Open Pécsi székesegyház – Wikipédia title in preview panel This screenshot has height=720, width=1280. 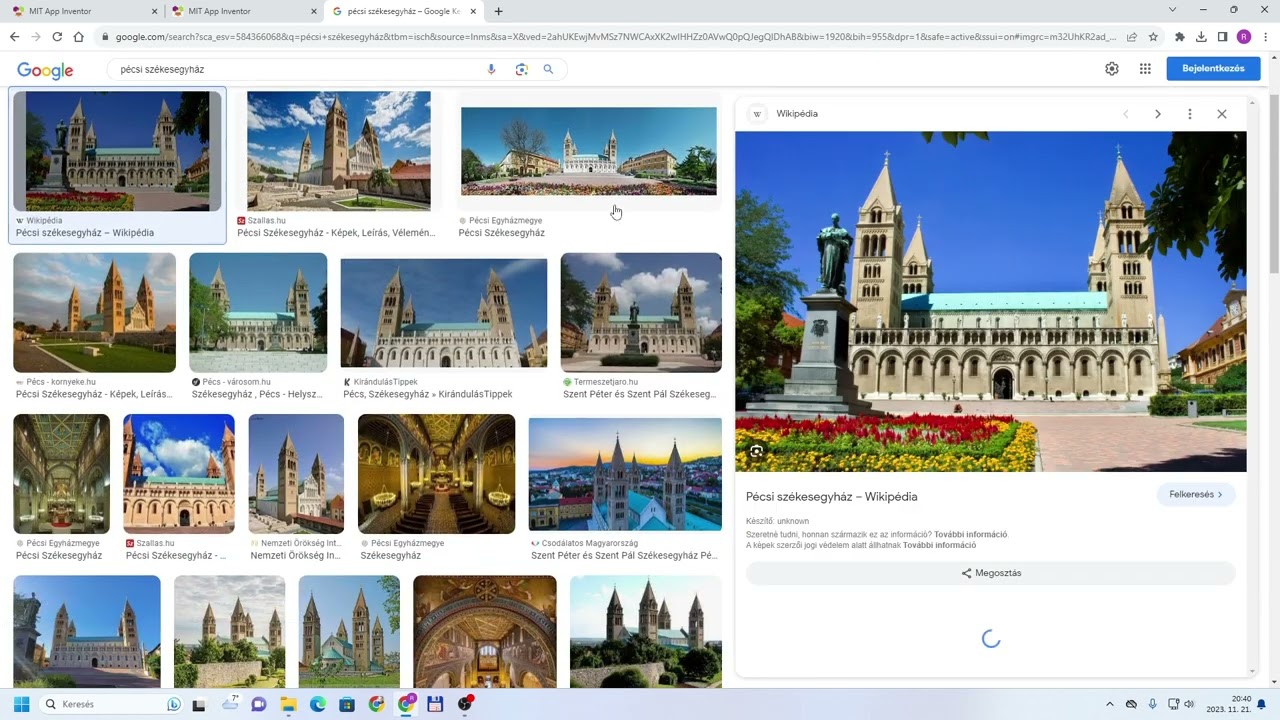[831, 496]
